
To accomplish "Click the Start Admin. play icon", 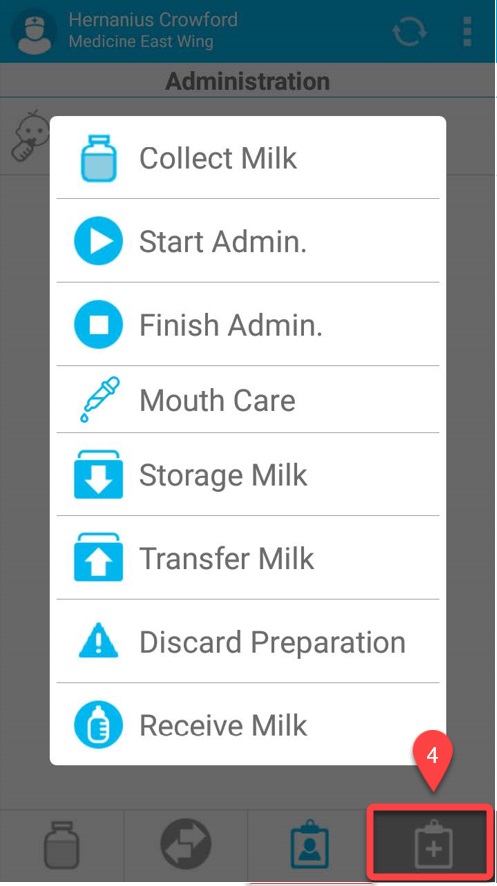I will tap(98, 241).
